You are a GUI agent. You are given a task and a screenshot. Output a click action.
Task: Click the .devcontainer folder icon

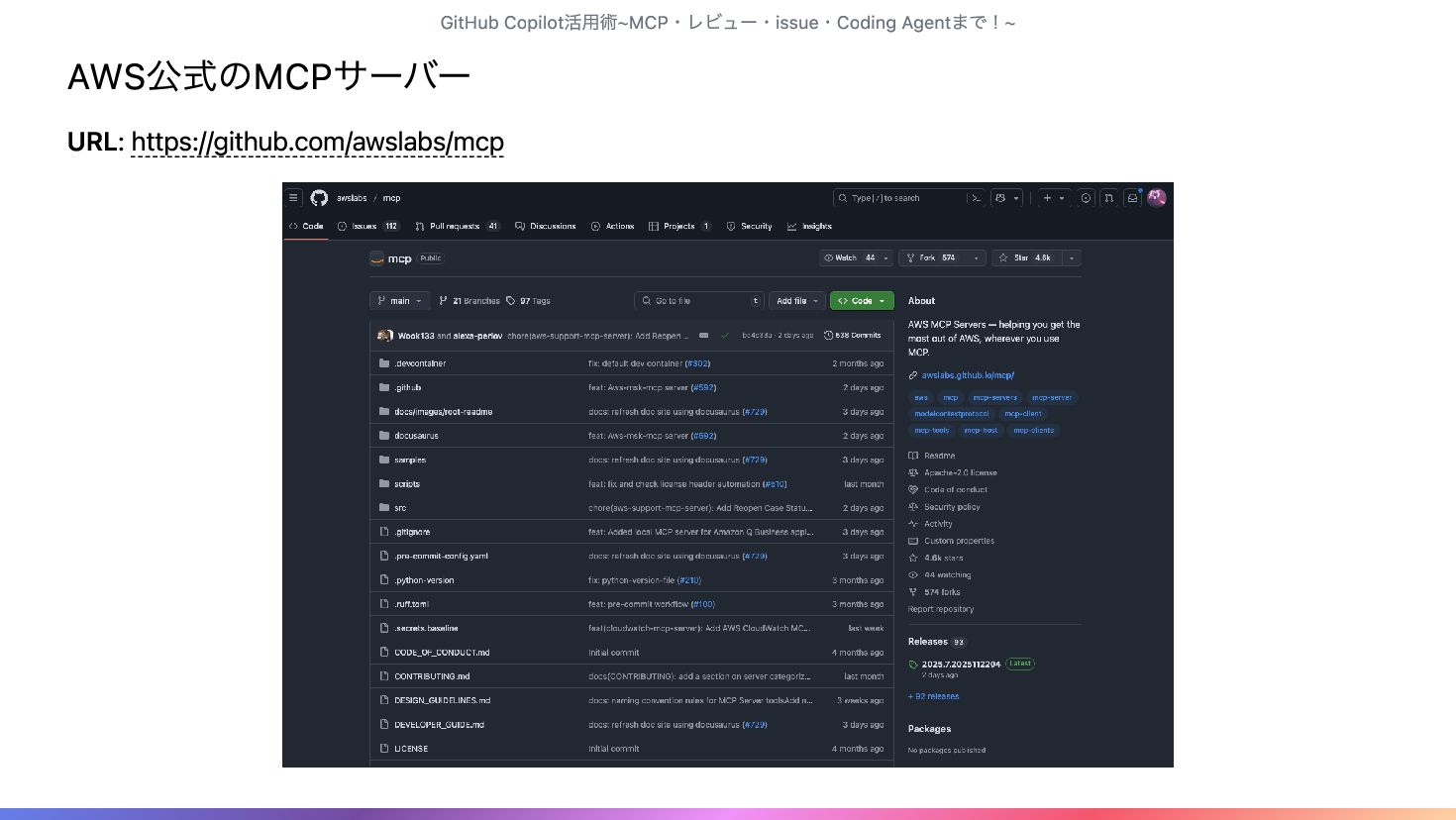[384, 363]
